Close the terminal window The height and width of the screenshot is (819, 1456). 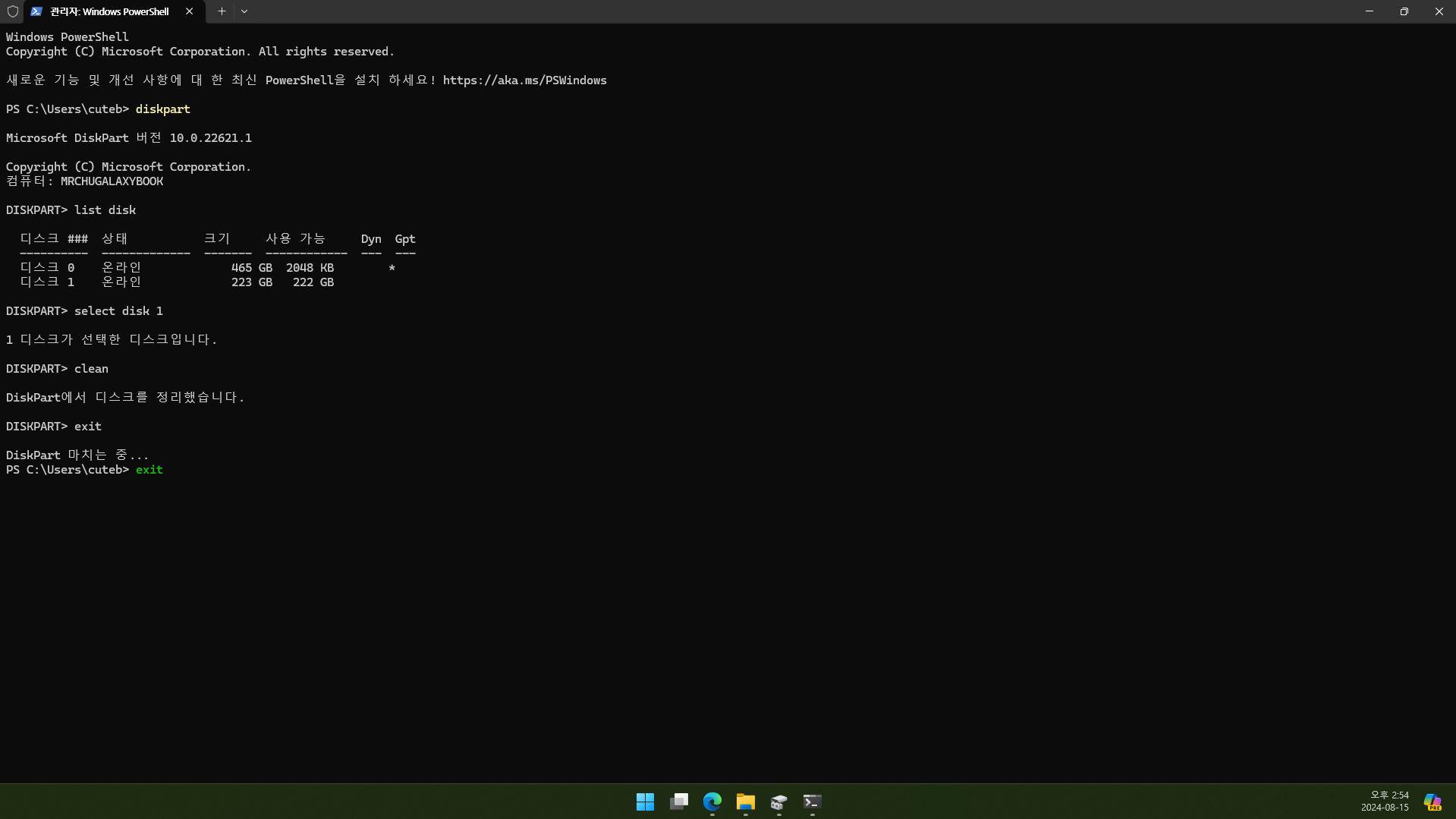click(1439, 11)
